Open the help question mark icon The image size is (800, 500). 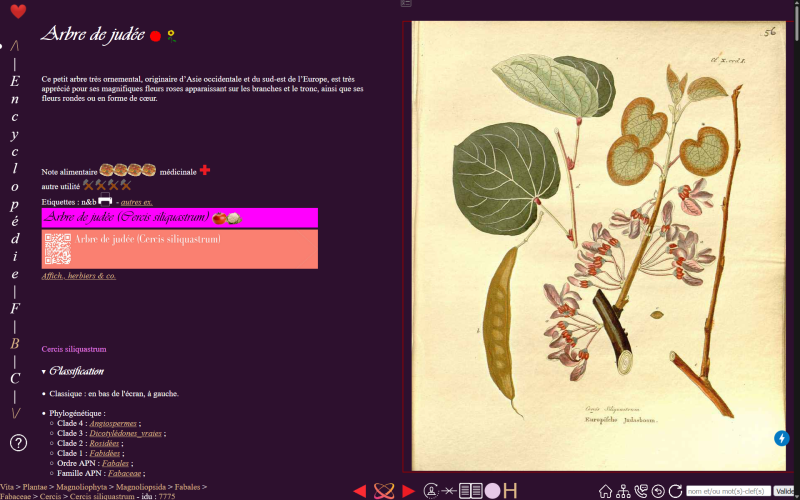tap(18, 443)
